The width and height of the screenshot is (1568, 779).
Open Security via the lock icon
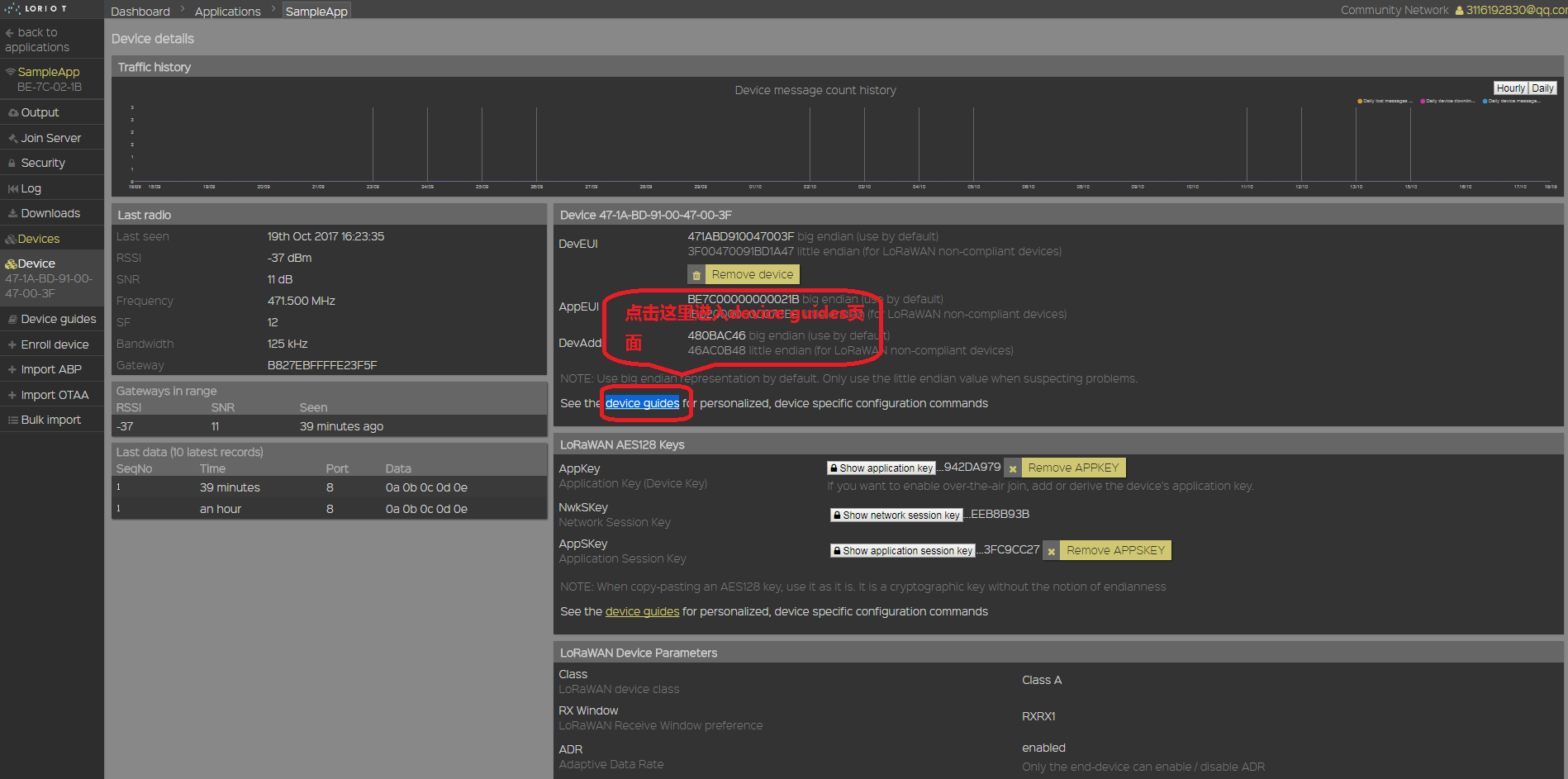tap(12, 163)
